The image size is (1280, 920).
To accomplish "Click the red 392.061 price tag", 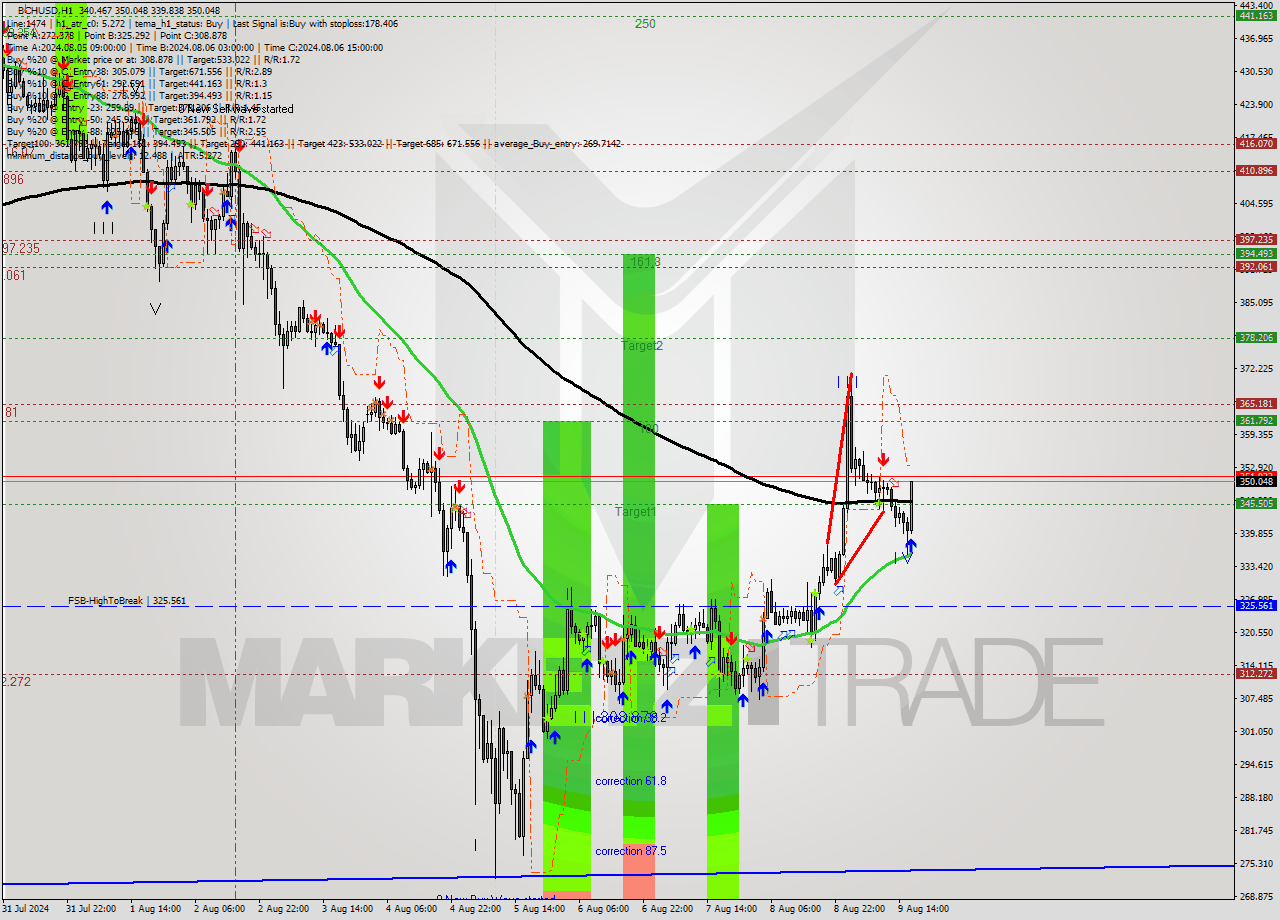I will [1256, 267].
